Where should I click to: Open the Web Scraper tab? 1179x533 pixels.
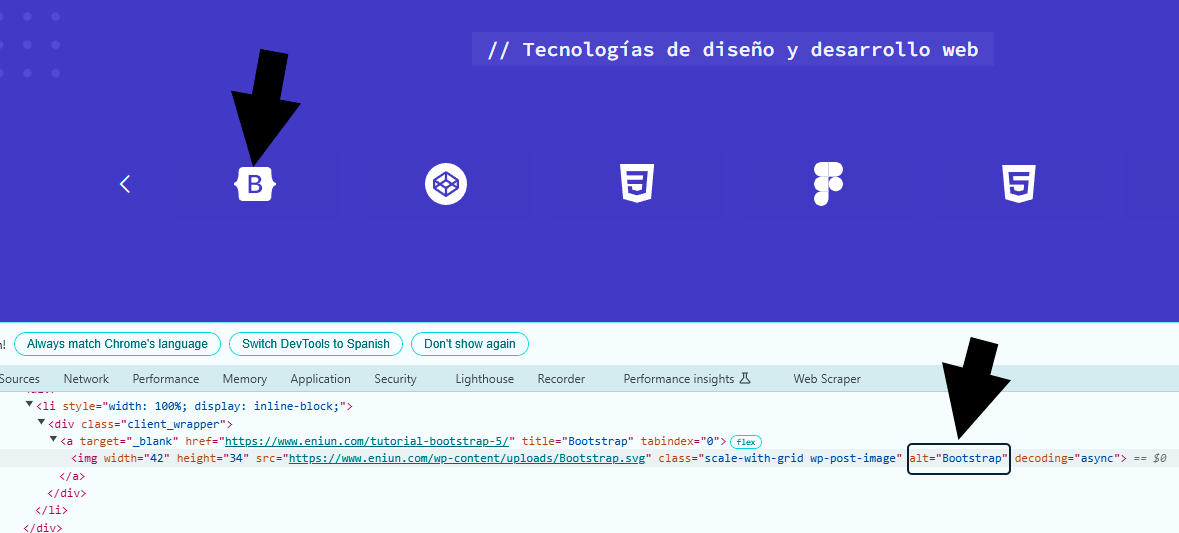(827, 379)
